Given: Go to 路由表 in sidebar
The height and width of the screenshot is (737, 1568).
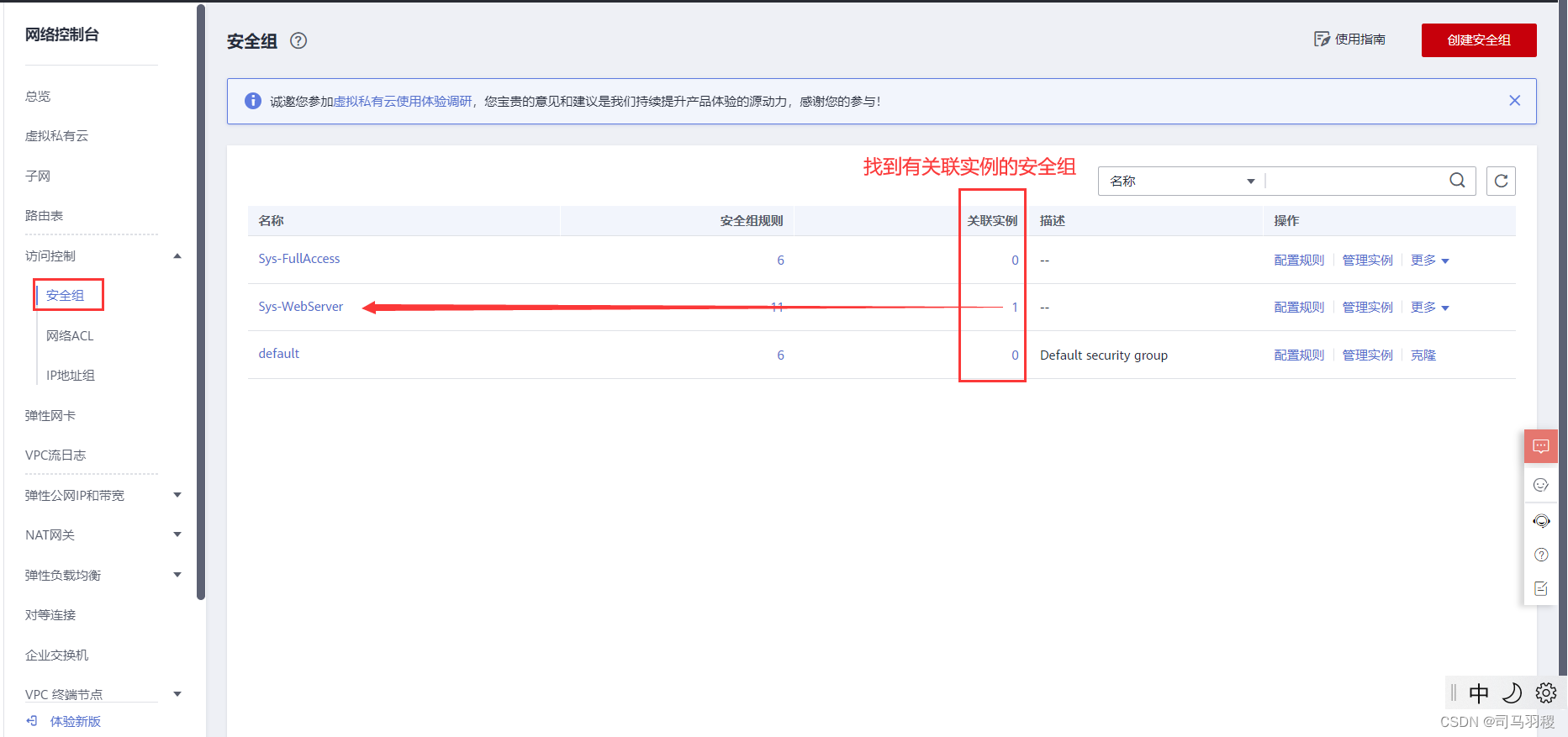Looking at the screenshot, I should point(44,216).
